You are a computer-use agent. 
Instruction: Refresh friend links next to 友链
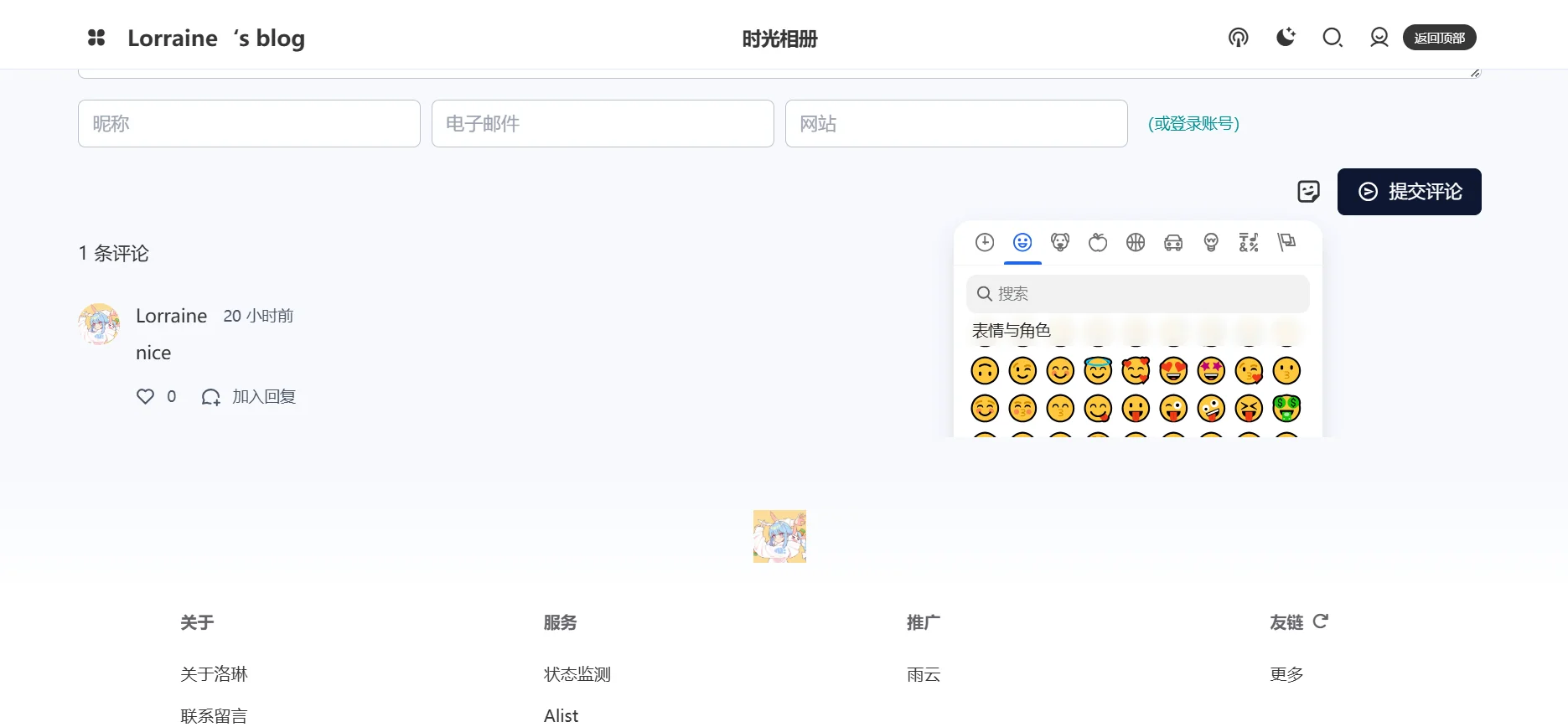[1321, 621]
